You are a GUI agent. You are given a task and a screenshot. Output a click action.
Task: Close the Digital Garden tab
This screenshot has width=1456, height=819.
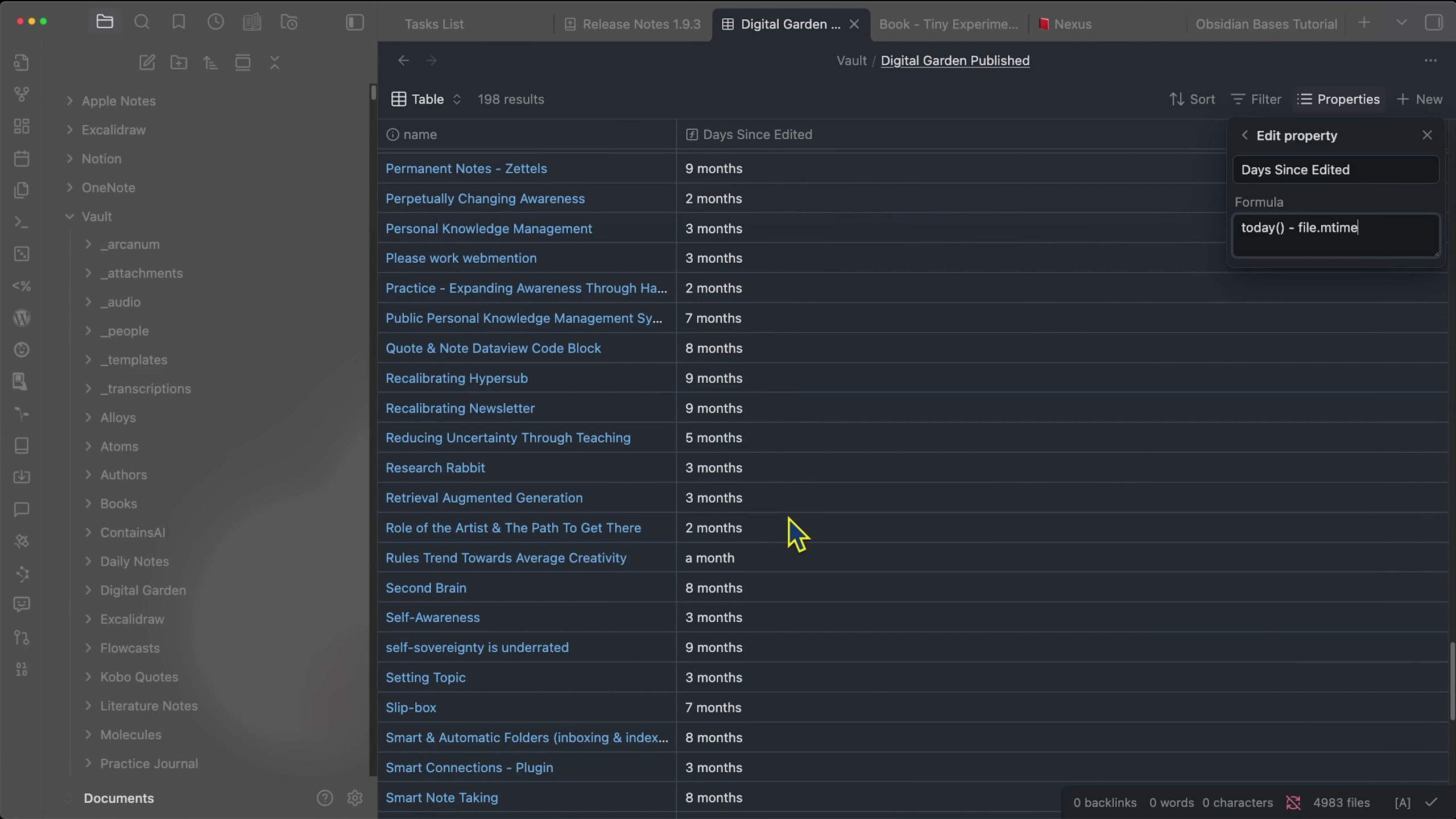(x=854, y=24)
